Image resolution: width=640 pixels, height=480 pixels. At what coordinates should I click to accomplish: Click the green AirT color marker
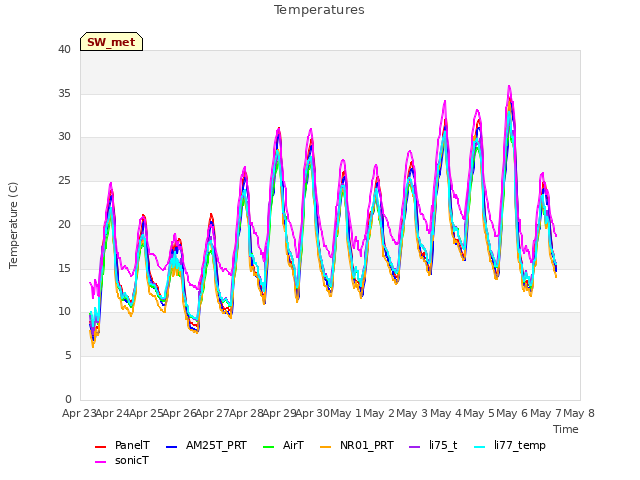click(x=269, y=447)
